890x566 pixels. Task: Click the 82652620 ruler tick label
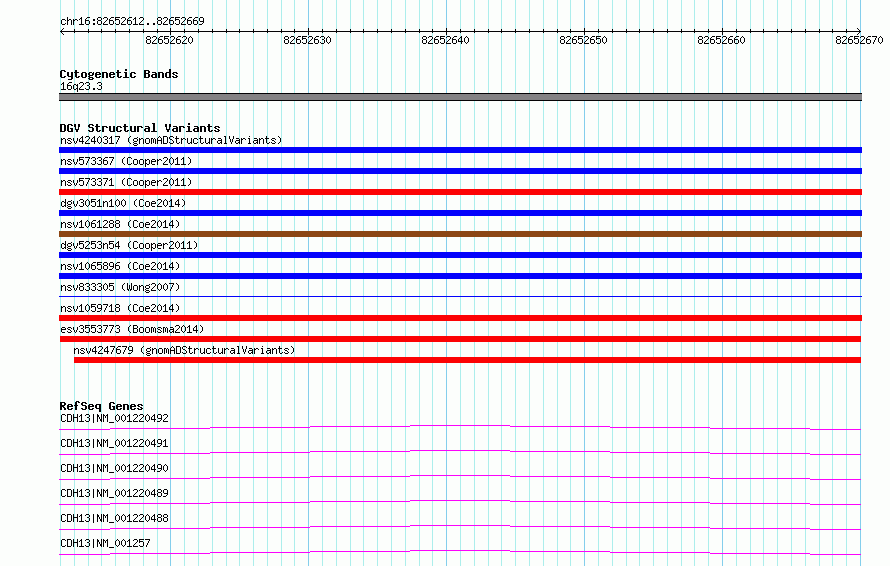pyautogui.click(x=169, y=40)
